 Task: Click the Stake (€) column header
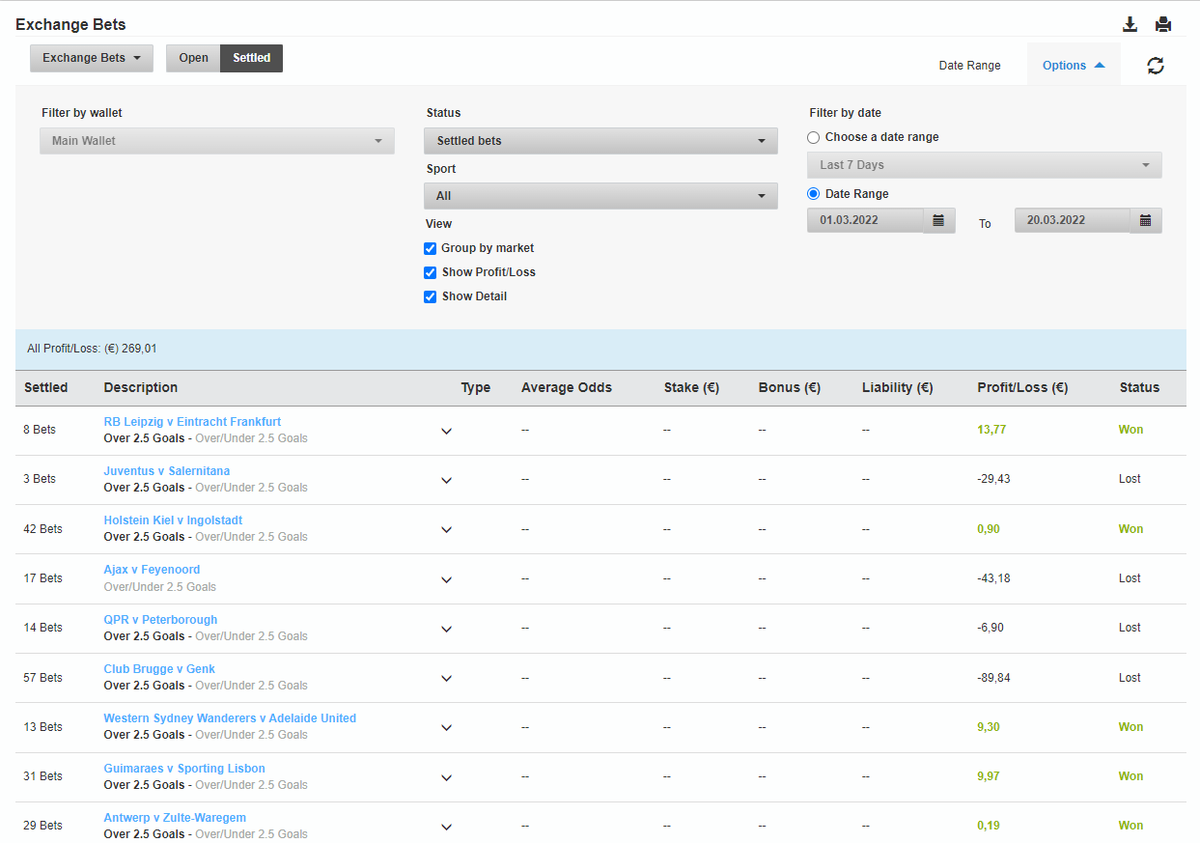pyautogui.click(x=692, y=388)
